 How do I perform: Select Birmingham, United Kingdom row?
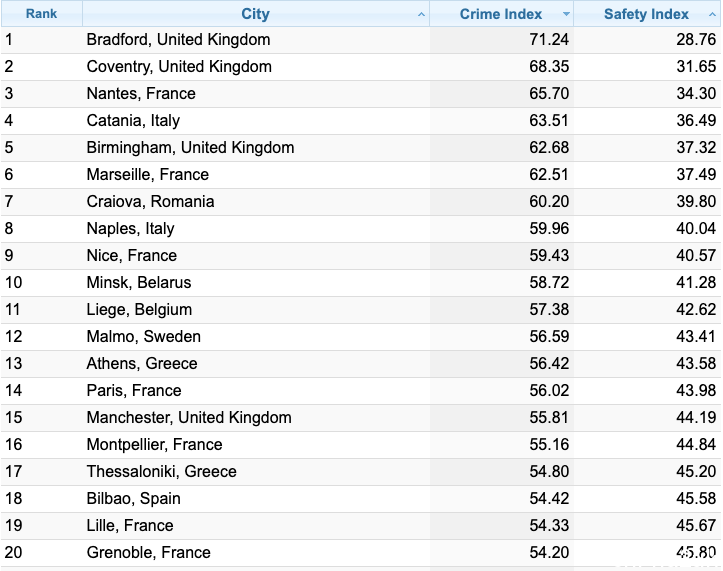pos(361,148)
